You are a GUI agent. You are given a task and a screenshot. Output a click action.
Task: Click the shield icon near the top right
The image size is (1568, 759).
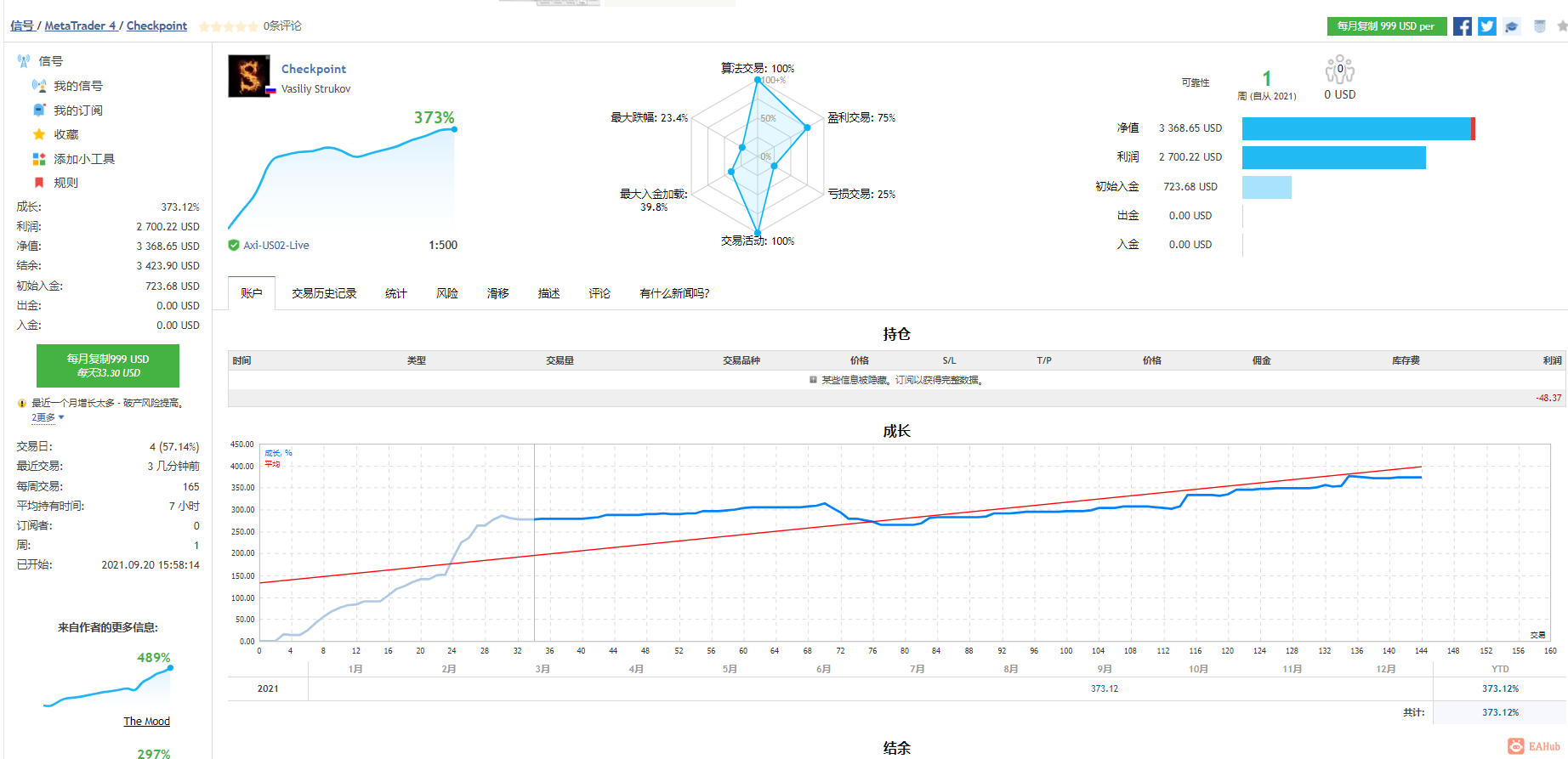pyautogui.click(x=1539, y=26)
